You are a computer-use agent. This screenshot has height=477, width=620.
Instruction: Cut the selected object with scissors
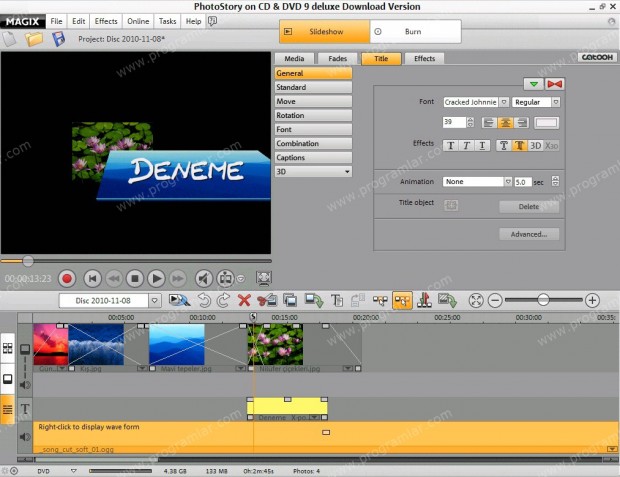(267, 301)
